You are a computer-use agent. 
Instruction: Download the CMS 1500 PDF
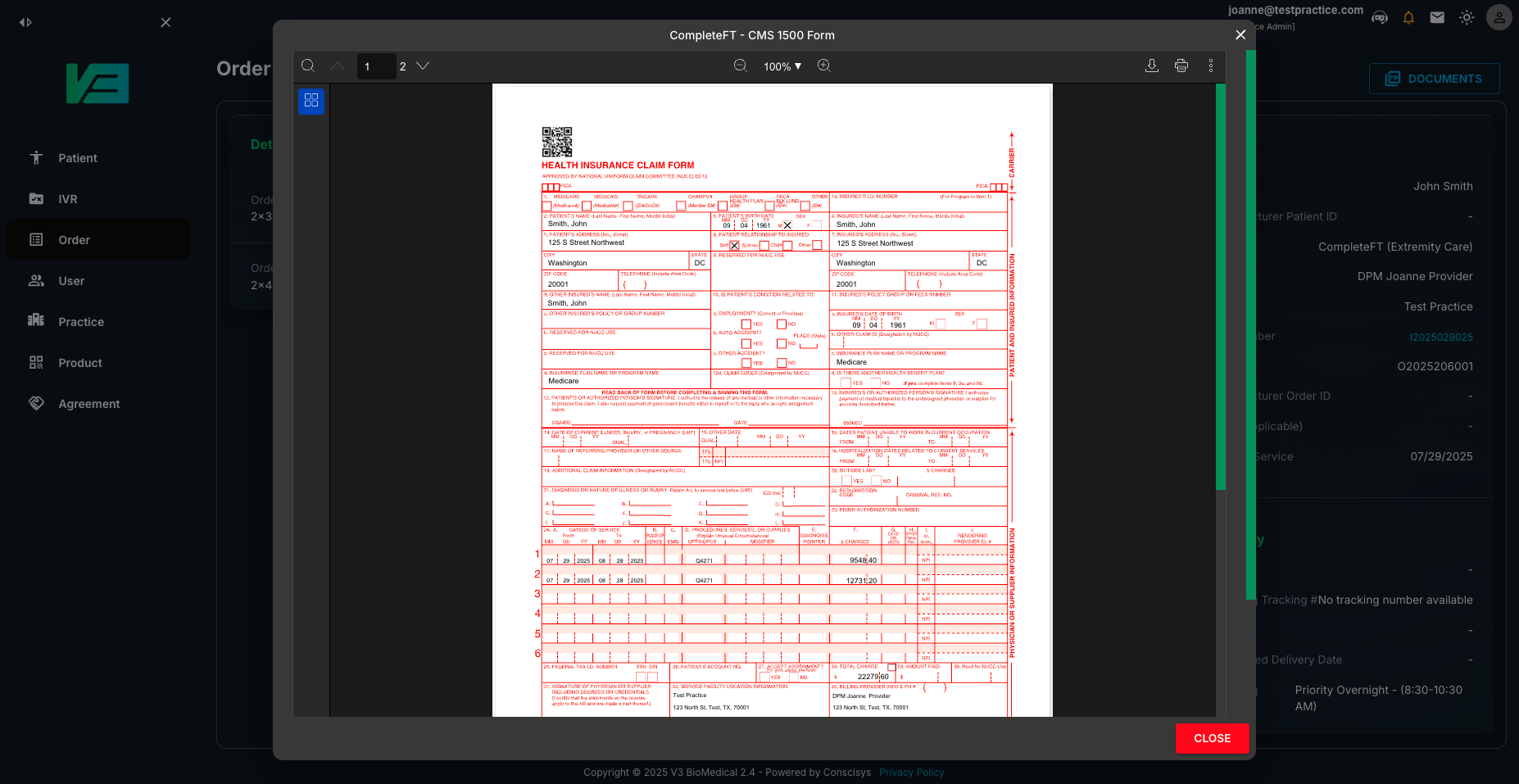[x=1151, y=66]
